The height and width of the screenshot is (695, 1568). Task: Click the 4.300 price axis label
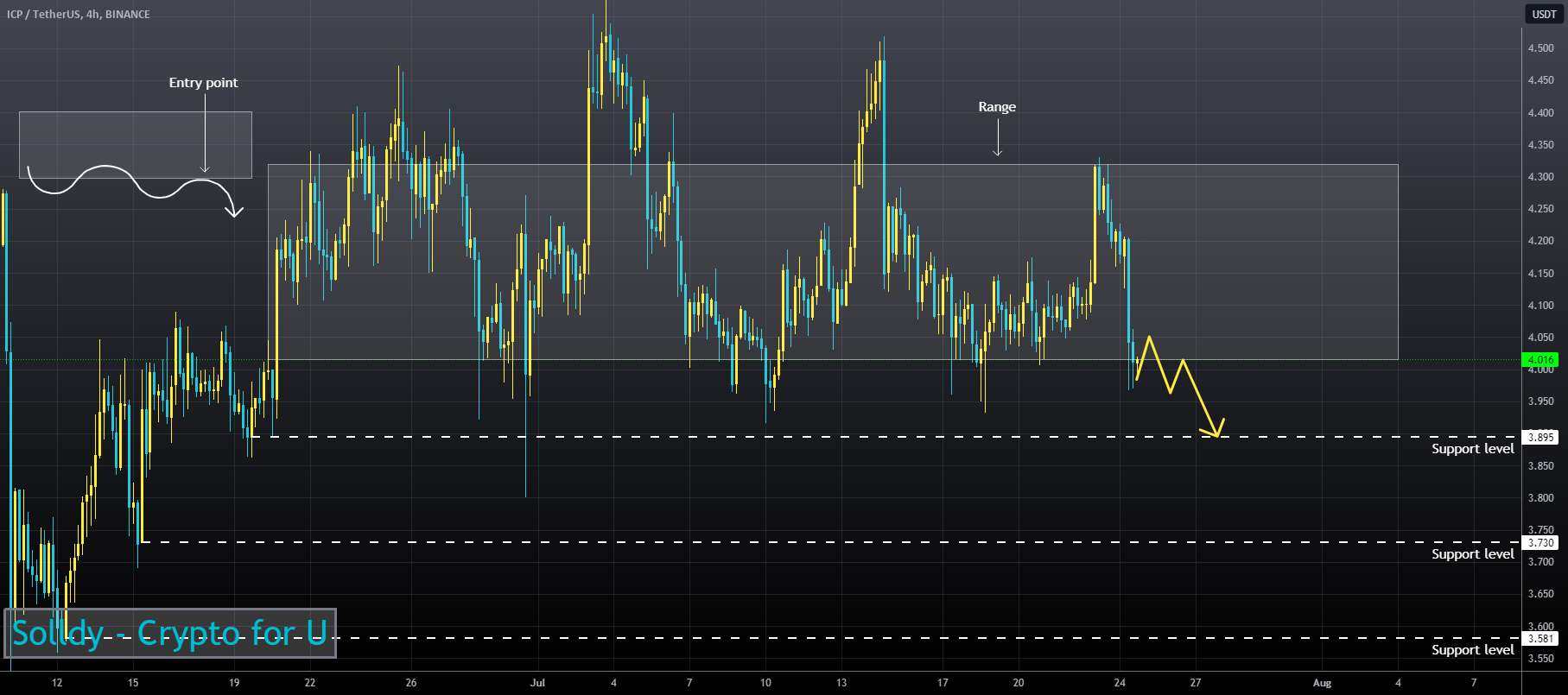[1541, 177]
